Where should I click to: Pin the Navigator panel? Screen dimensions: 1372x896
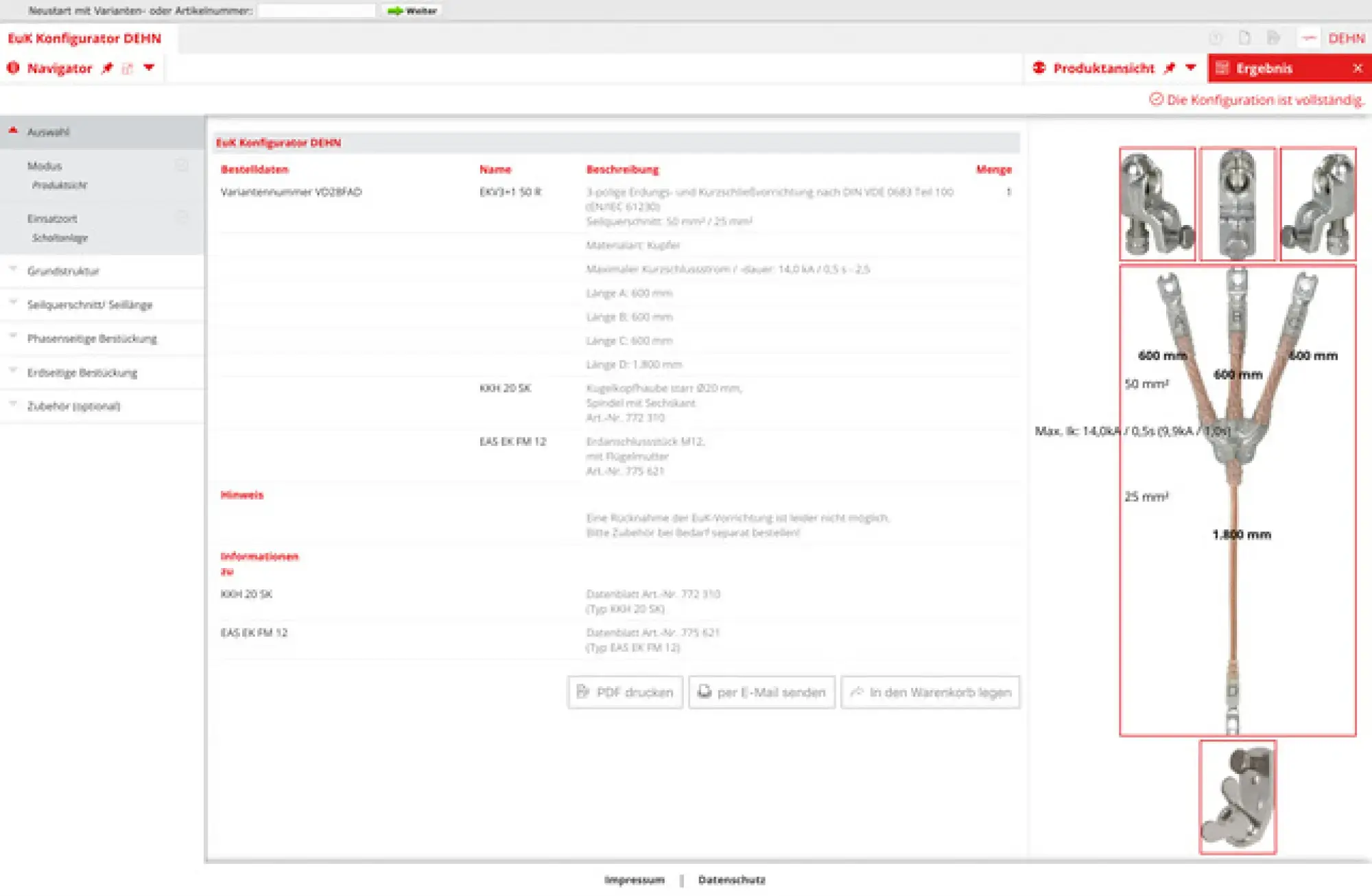pos(107,68)
